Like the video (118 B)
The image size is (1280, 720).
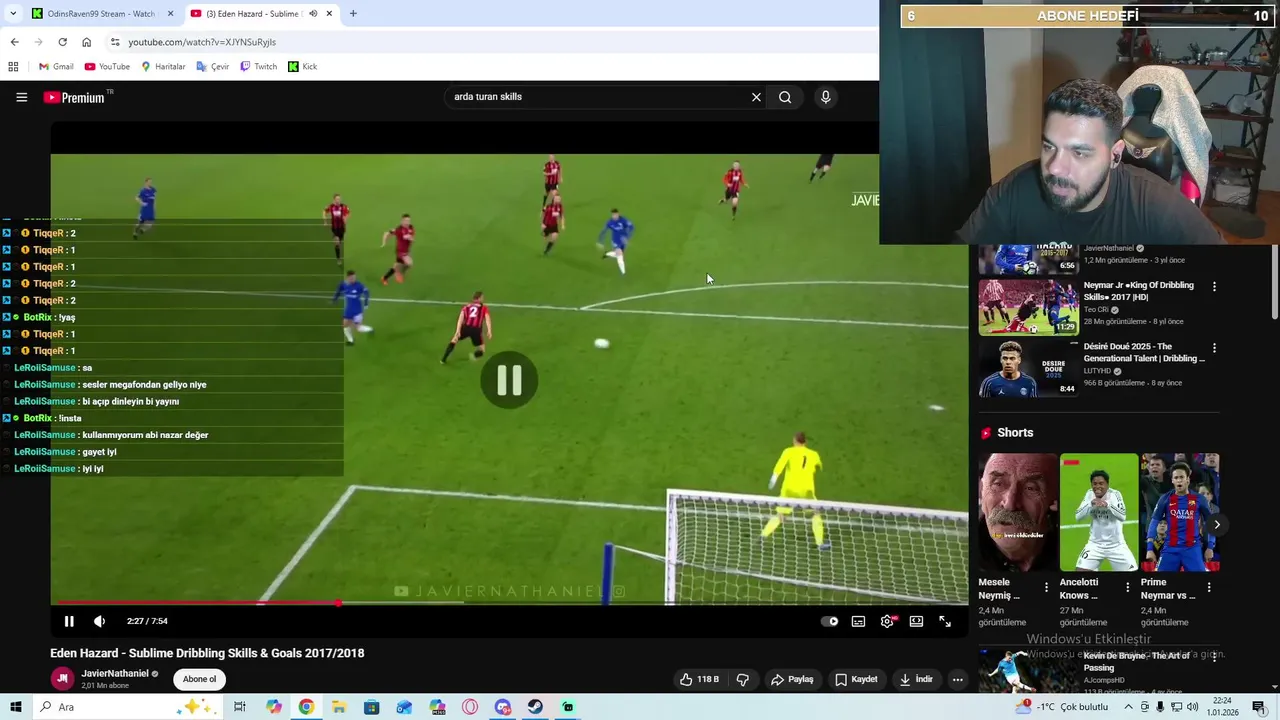pos(700,679)
